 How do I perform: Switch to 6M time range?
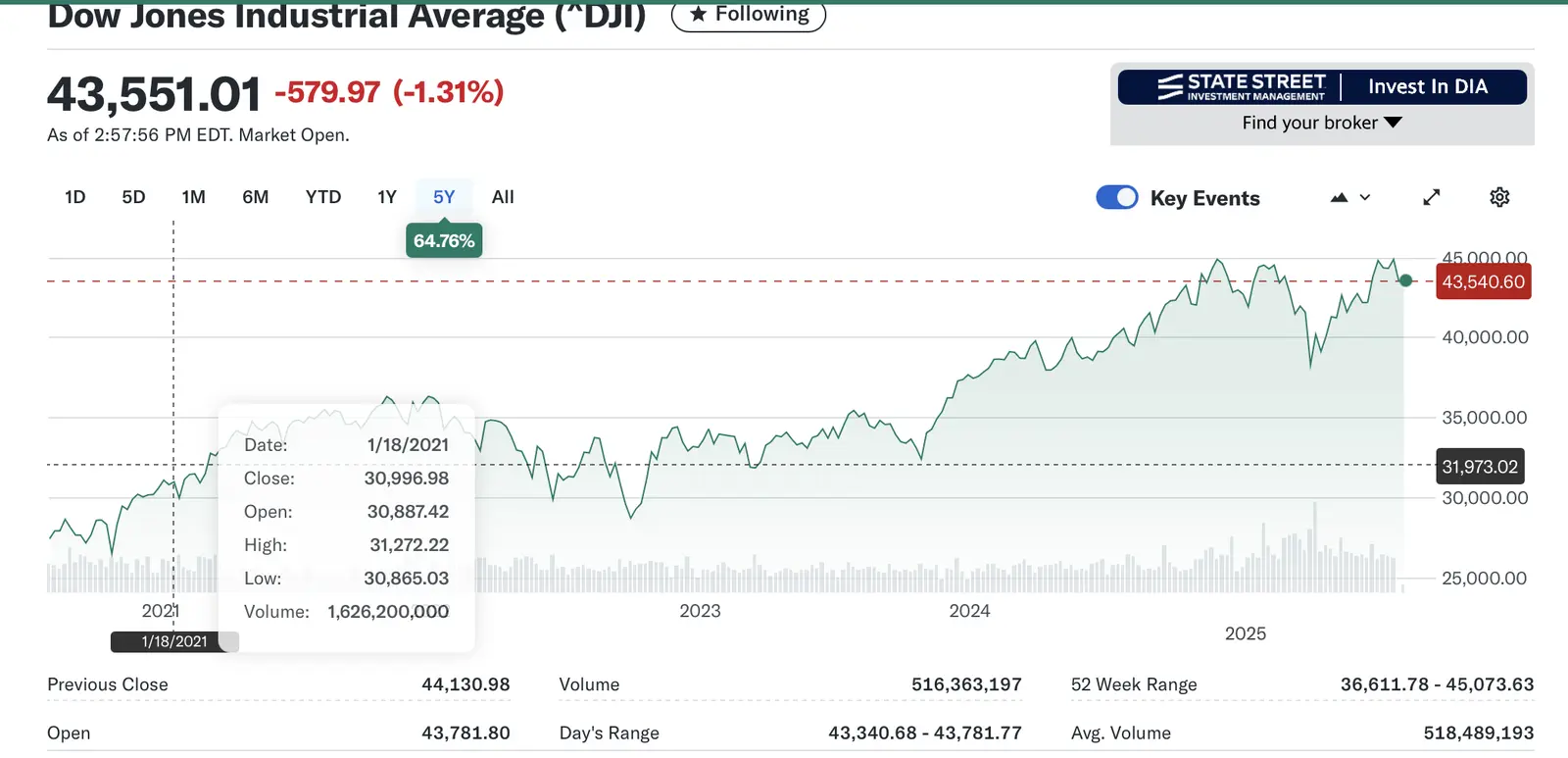[256, 197]
